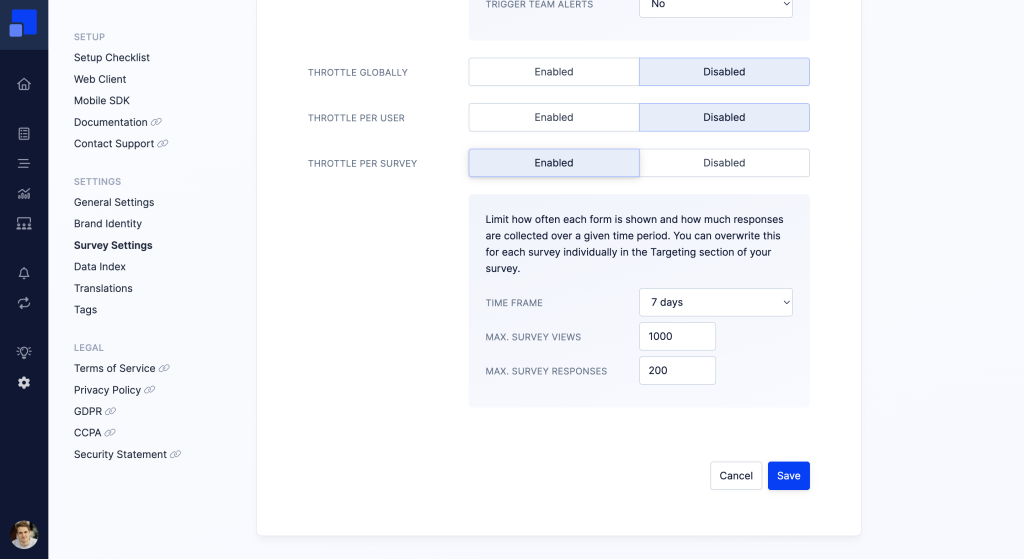This screenshot has width=1024, height=559.
Task: Open the analytics chart icon in sidebar
Action: [24, 193]
